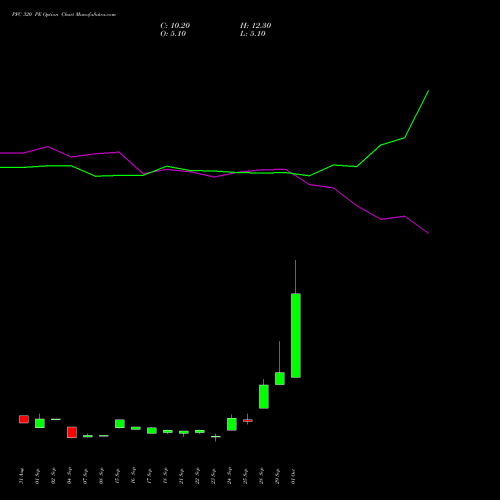Click the red candlestick for 04 Sep
This screenshot has height=500, width=500.
click(x=72, y=432)
